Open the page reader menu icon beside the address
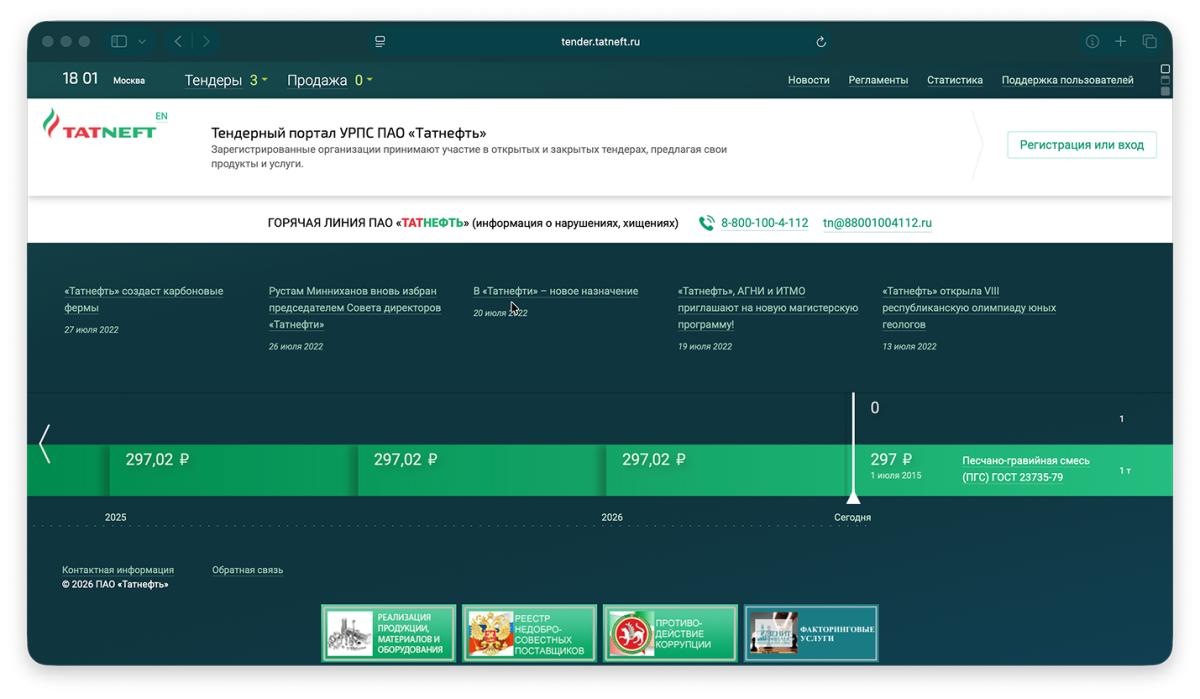 (x=380, y=42)
